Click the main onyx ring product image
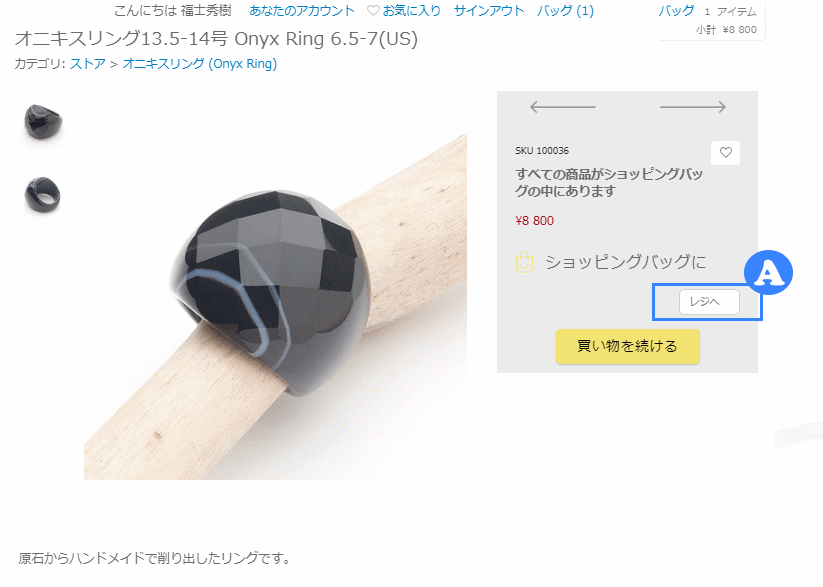This screenshot has width=823, height=587. [x=275, y=307]
